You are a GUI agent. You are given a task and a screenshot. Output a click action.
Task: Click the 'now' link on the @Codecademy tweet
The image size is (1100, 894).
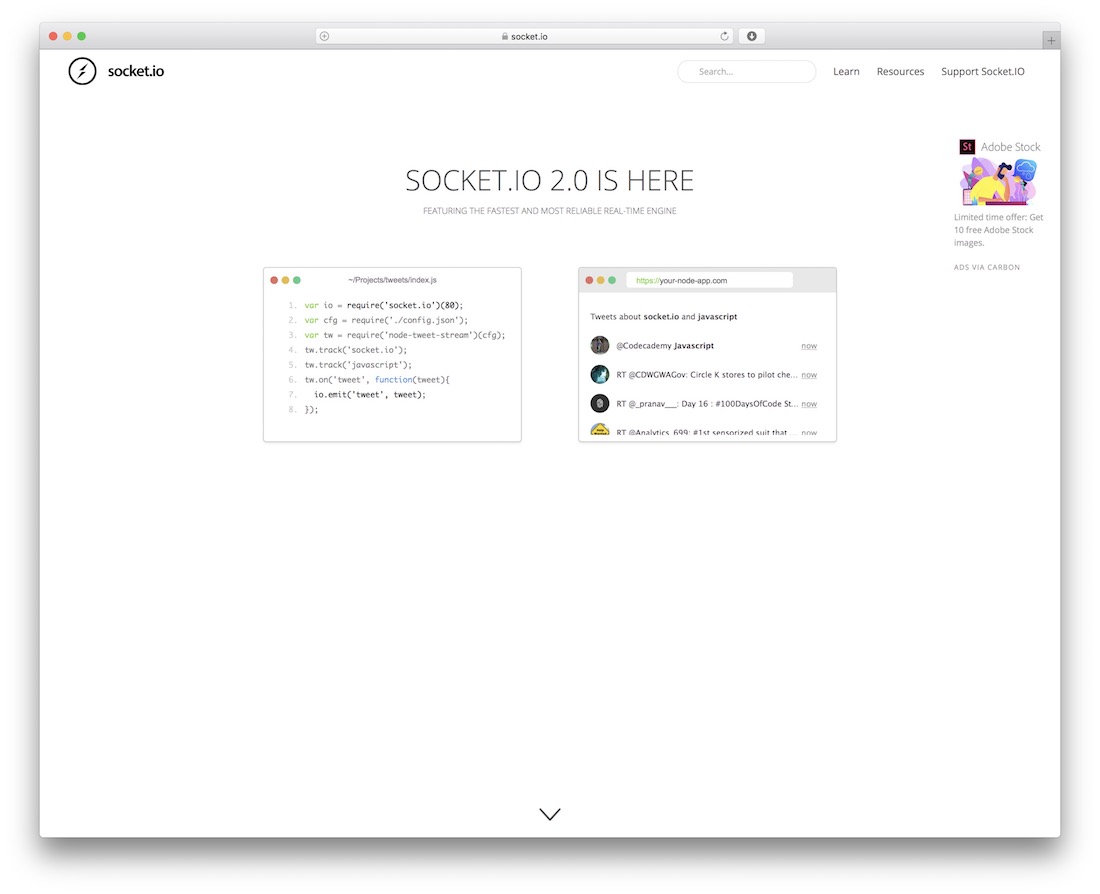click(x=809, y=346)
